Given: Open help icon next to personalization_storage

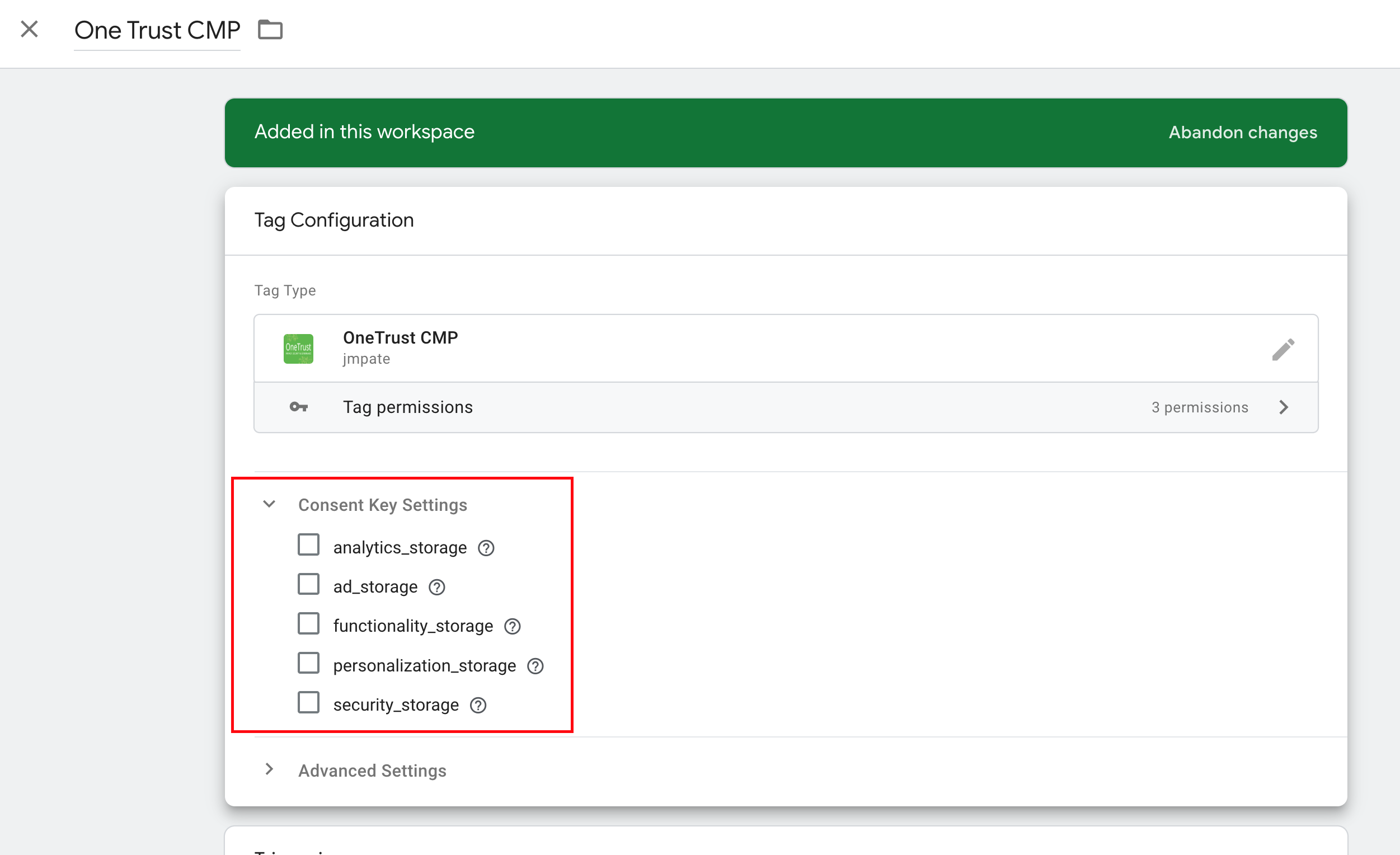Looking at the screenshot, I should [x=535, y=666].
